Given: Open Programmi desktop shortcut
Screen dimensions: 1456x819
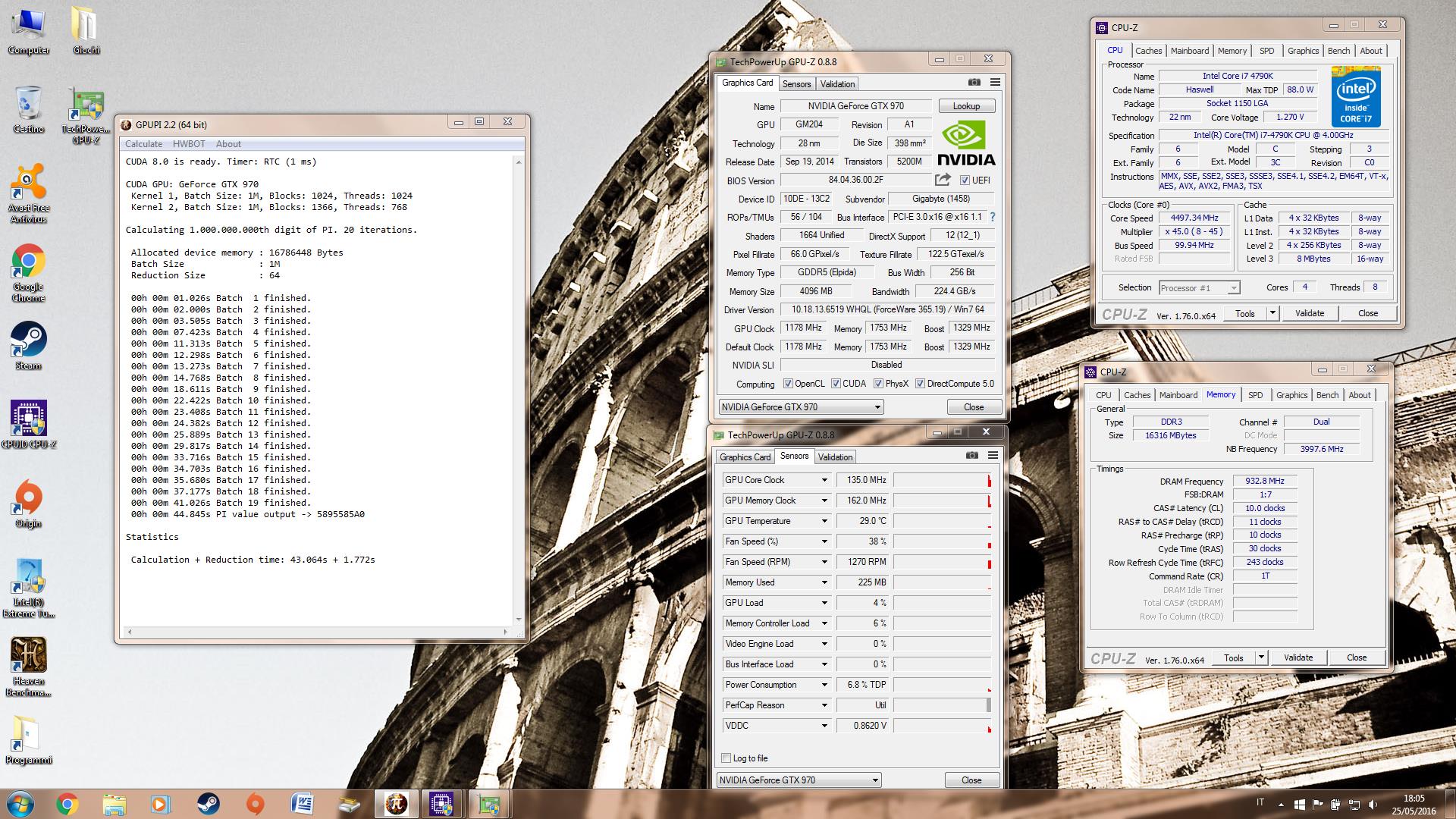Looking at the screenshot, I should click(29, 740).
